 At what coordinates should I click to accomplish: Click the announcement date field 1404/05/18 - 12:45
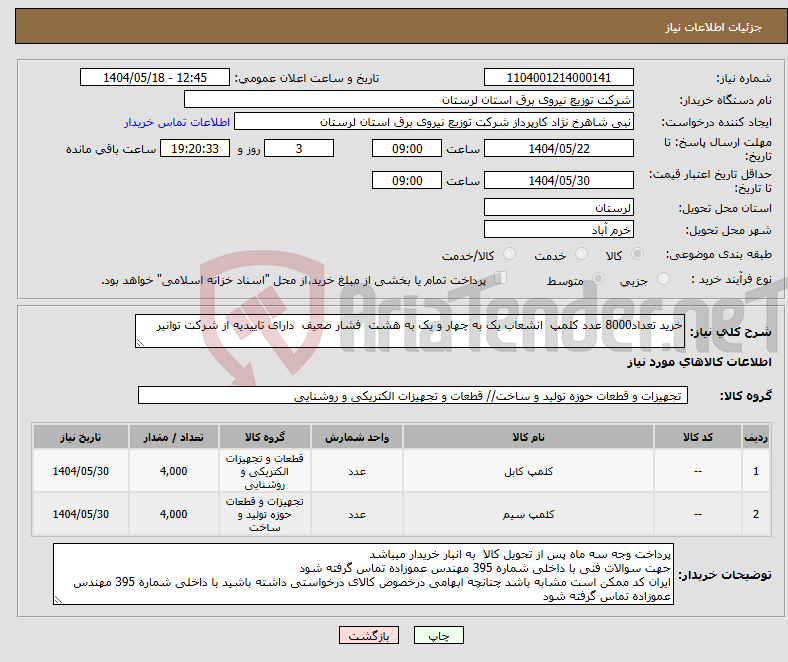pos(155,77)
